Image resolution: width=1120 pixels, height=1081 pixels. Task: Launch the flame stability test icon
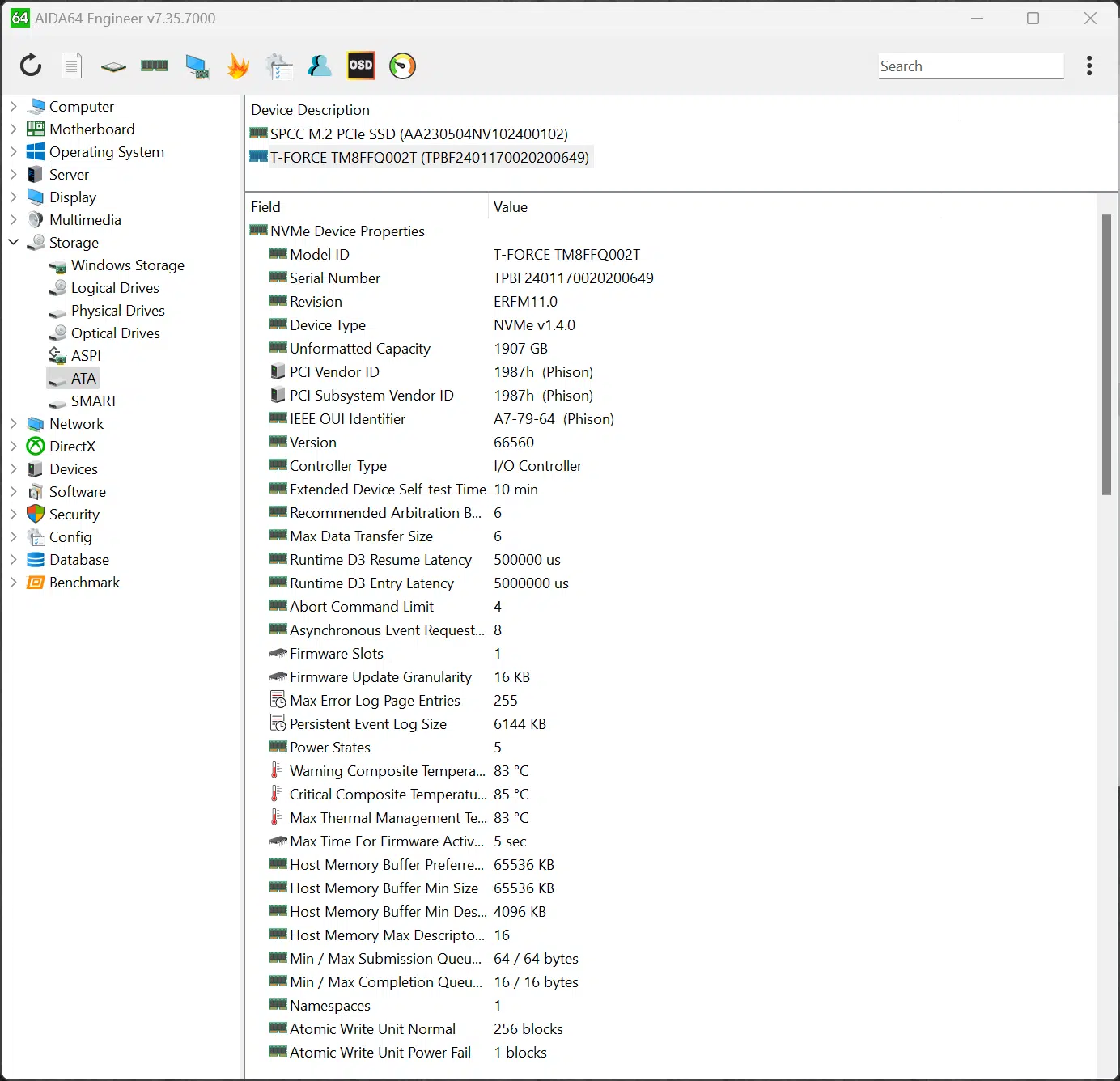(238, 66)
